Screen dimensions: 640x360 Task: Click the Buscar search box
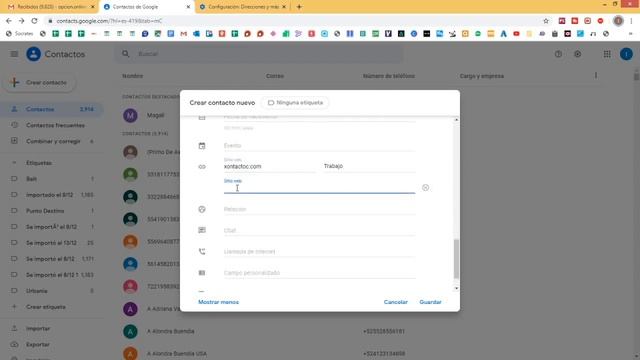point(259,54)
